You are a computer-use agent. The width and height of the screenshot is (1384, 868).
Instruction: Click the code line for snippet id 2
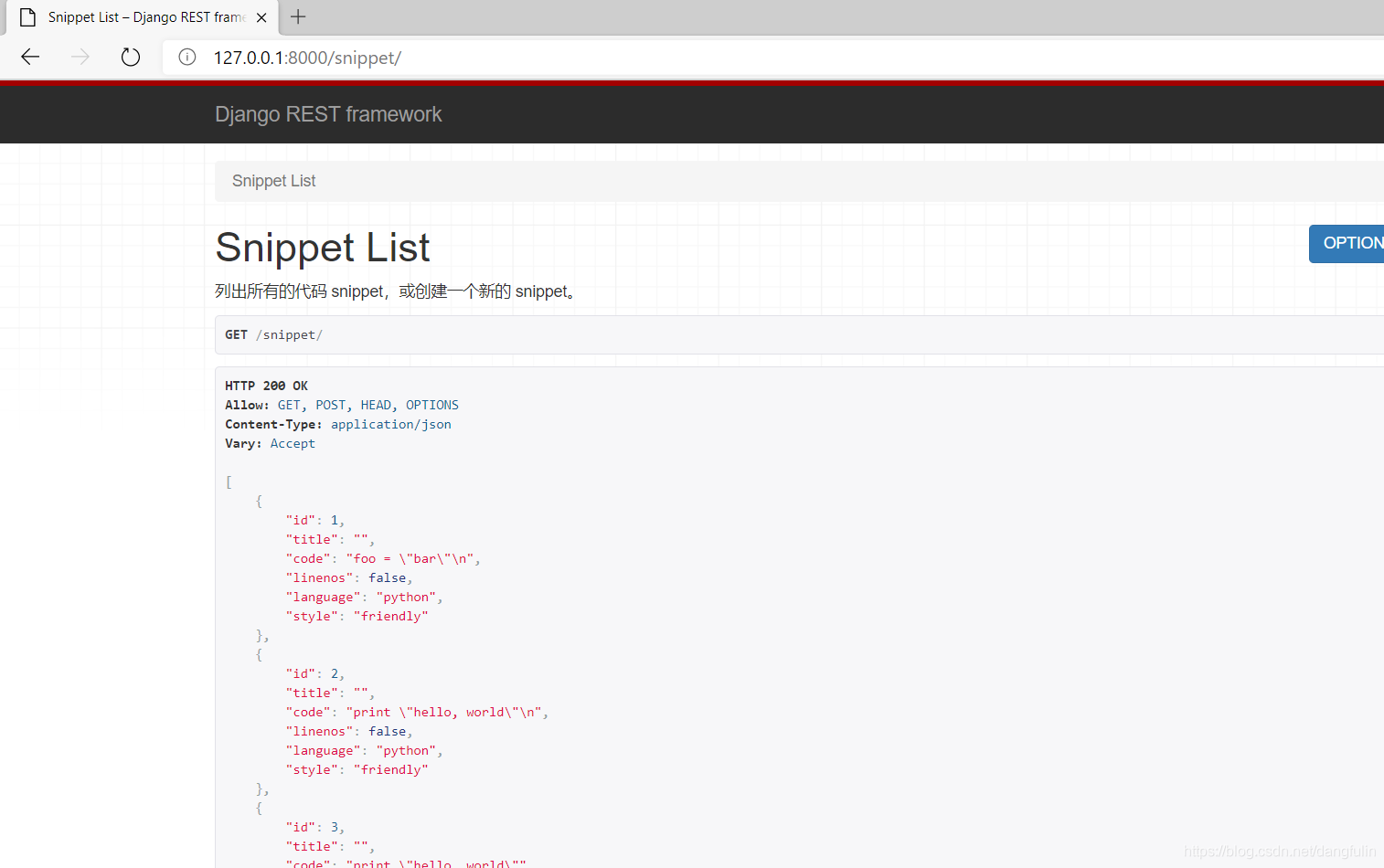coord(417,712)
